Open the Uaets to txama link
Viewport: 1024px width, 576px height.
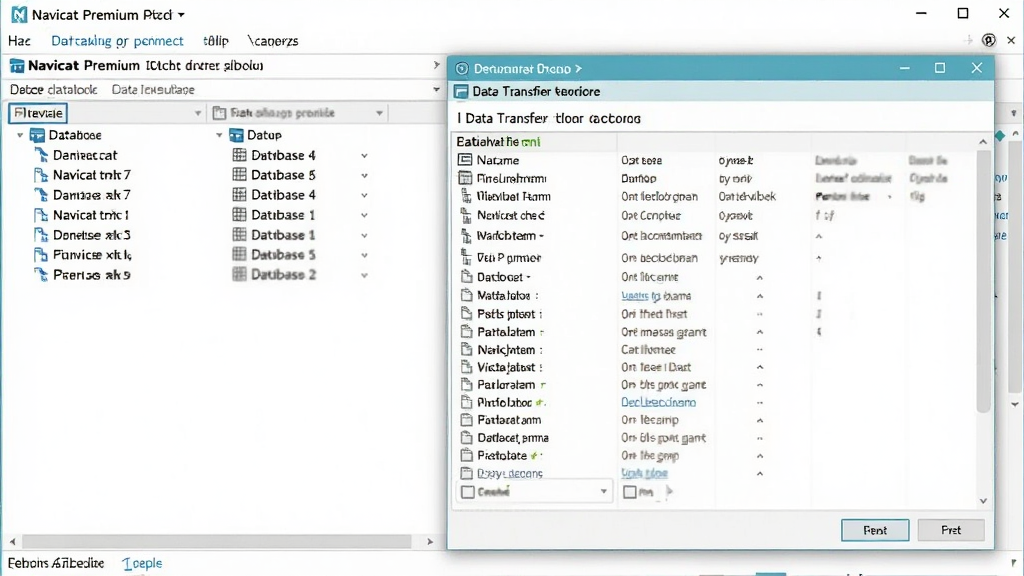coord(656,295)
